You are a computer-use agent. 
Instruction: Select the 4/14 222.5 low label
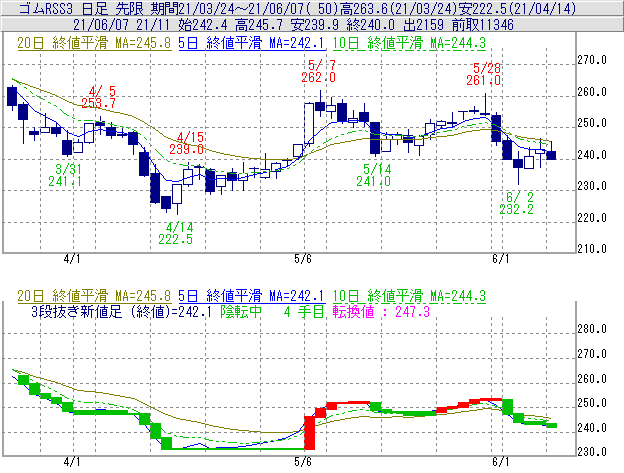pyautogui.click(x=176, y=233)
